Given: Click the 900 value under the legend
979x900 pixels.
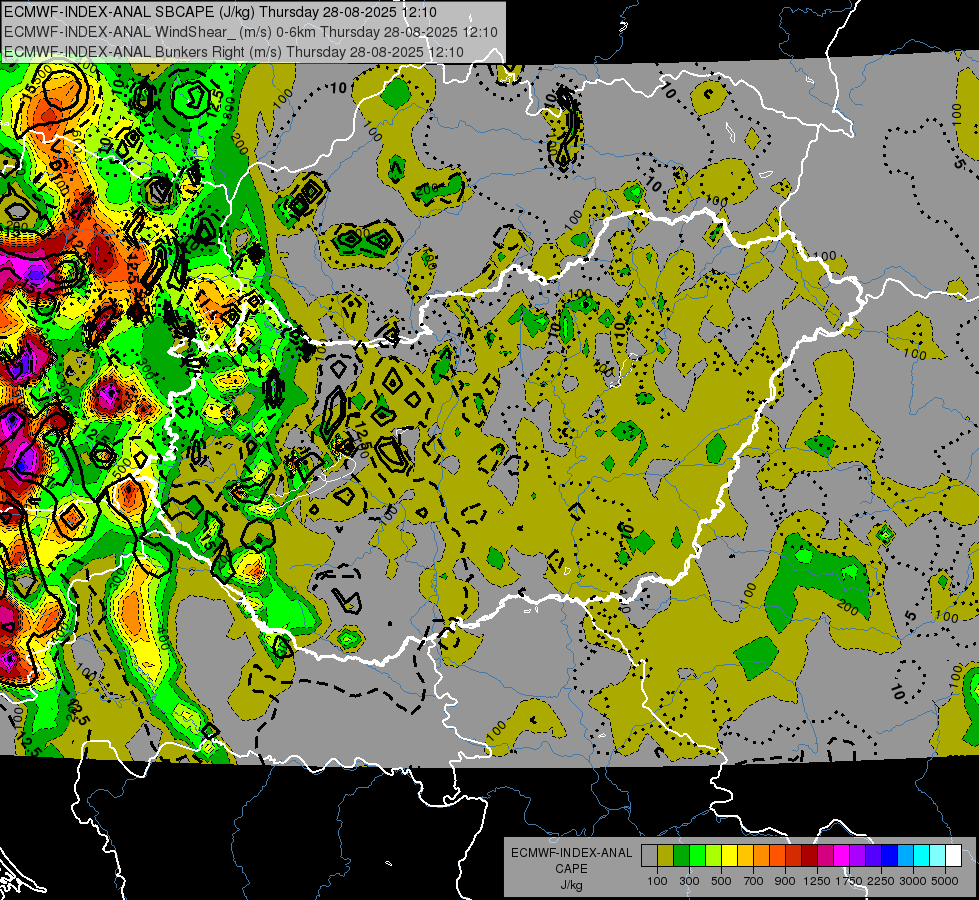Looking at the screenshot, I should pyautogui.click(x=785, y=881).
